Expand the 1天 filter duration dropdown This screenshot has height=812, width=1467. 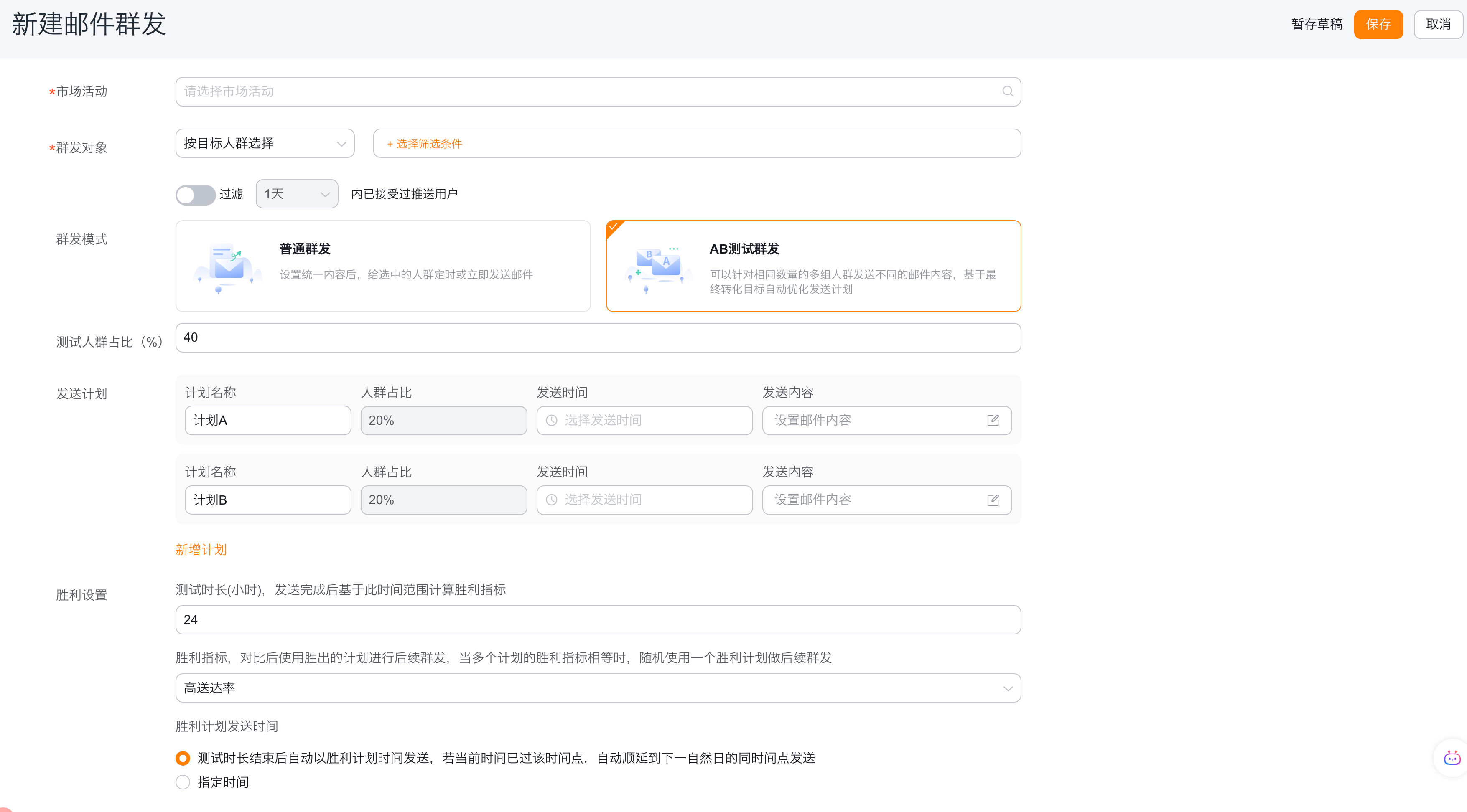pyautogui.click(x=297, y=194)
